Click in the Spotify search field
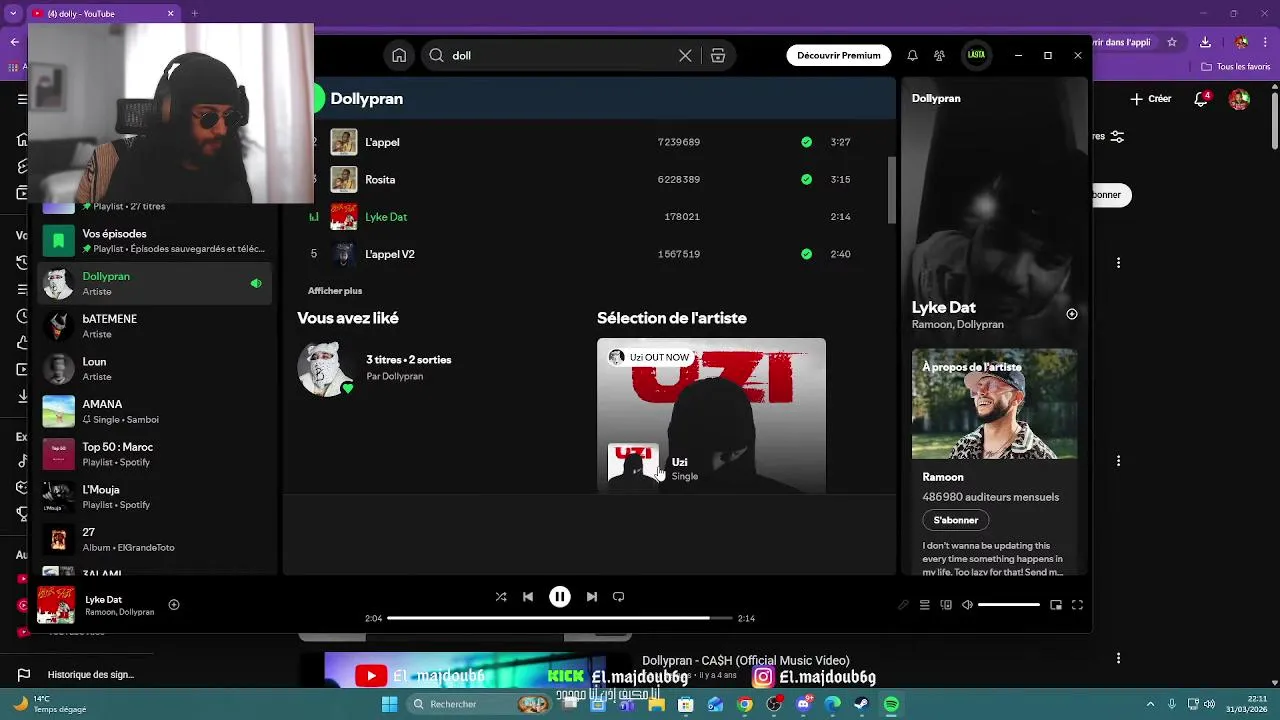This screenshot has width=1280, height=720. (560, 56)
